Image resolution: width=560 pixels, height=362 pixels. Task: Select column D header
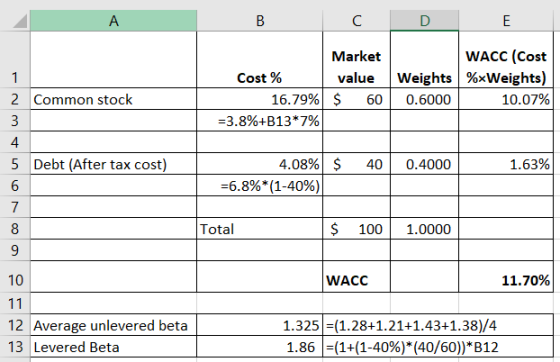point(425,21)
